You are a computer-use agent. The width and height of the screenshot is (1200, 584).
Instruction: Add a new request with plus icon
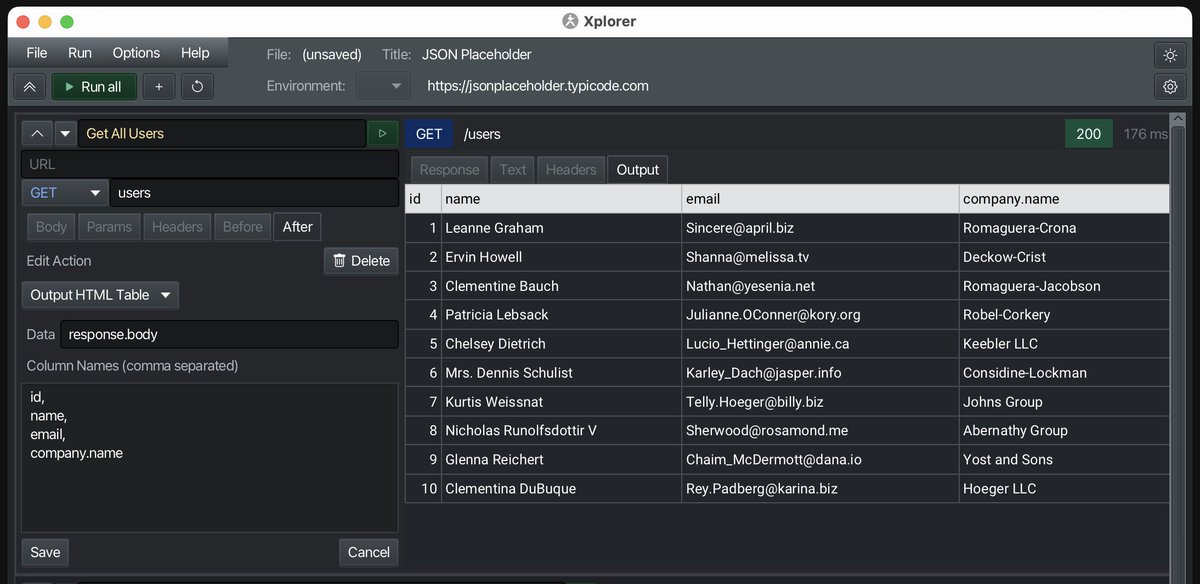click(x=158, y=87)
